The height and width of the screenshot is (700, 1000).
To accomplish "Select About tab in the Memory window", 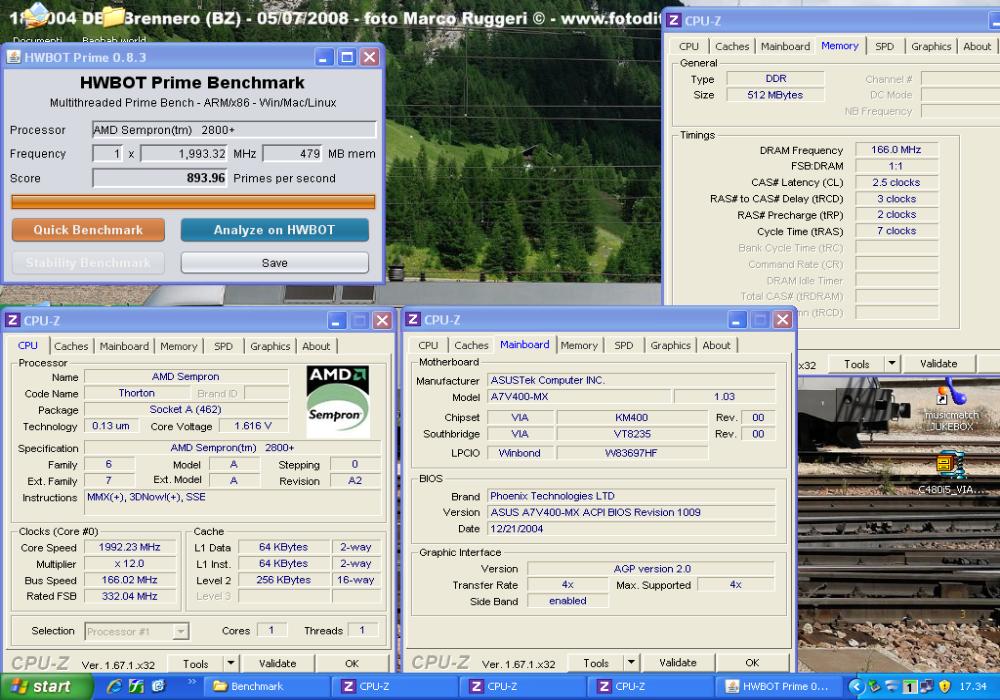I will [x=976, y=46].
